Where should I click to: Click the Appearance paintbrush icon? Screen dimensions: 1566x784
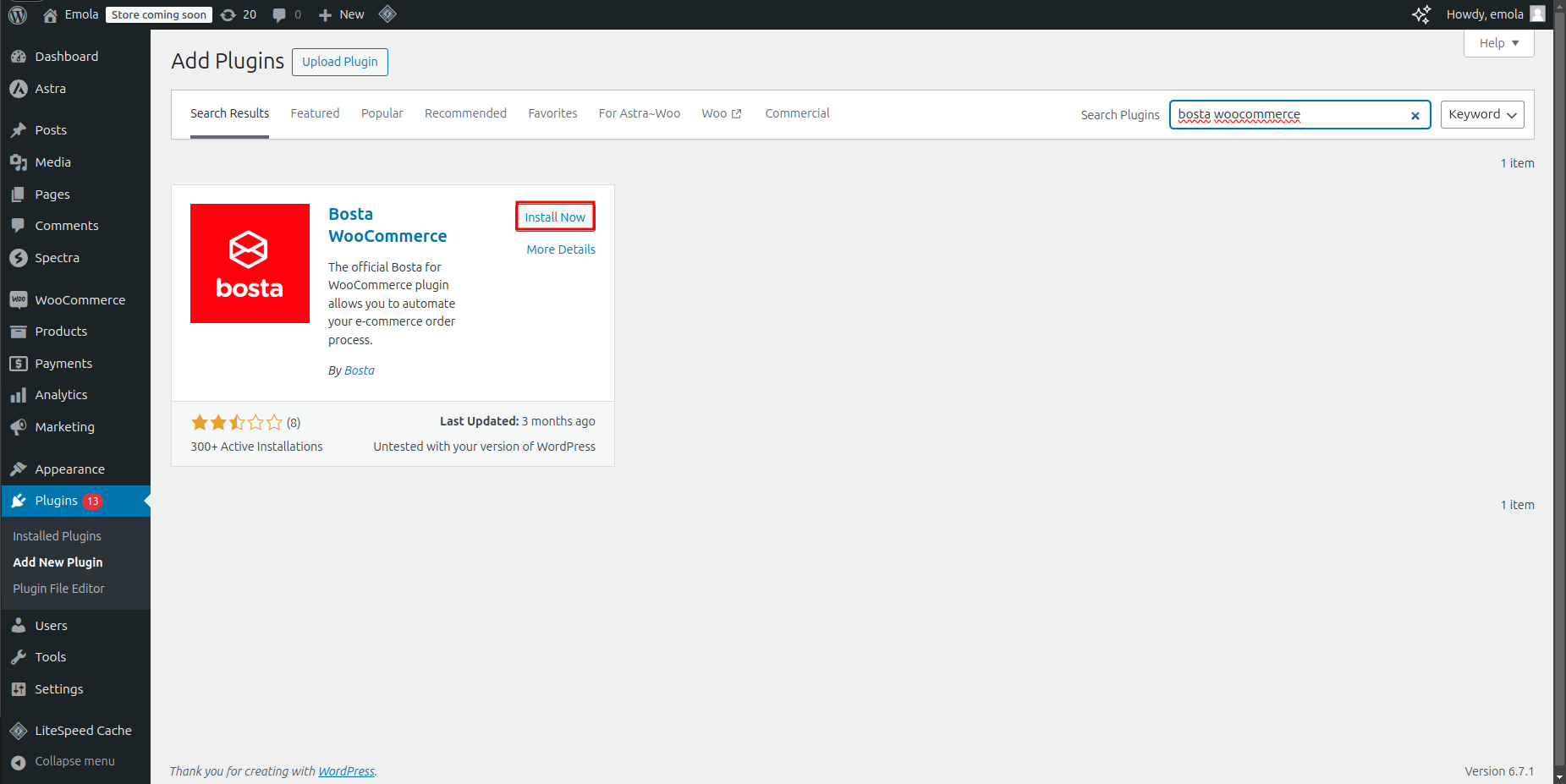19,469
